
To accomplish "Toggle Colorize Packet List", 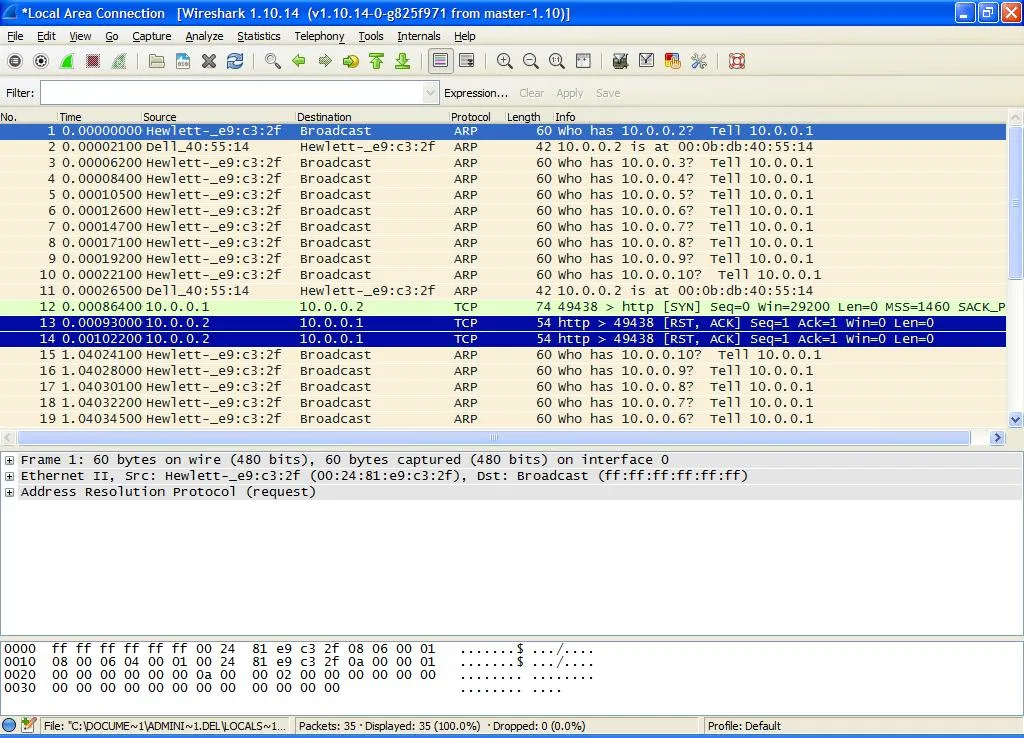I will click(441, 61).
